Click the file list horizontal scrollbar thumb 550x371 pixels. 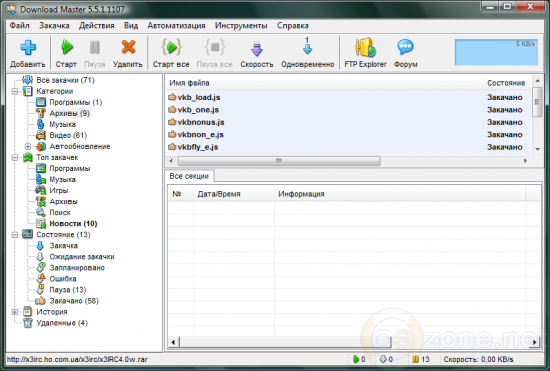point(279,161)
